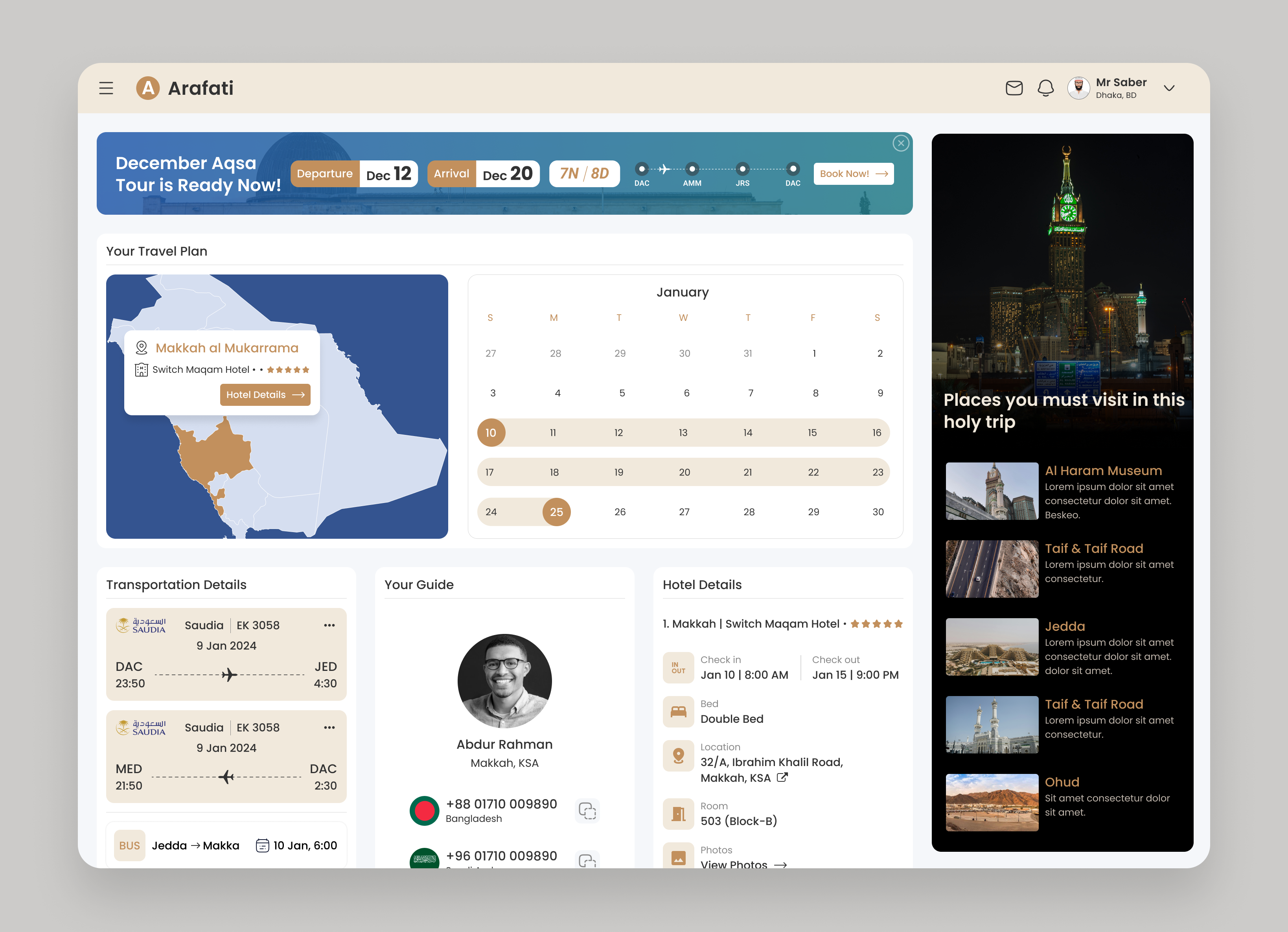This screenshot has height=932, width=1288.
Task: Copy the Bangladesh phone number using its copy icon
Action: (588, 811)
